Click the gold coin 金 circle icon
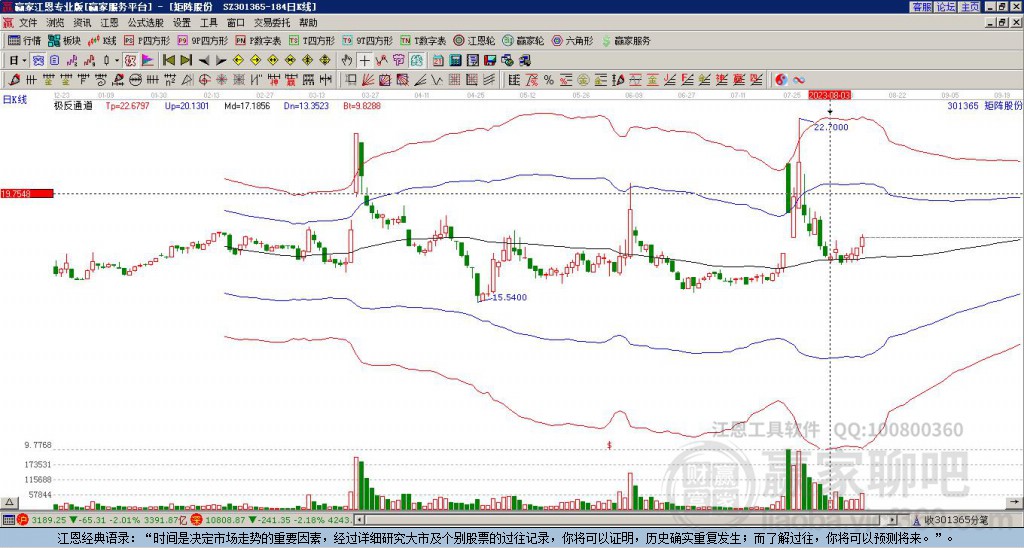The width and height of the screenshot is (1024, 548). click(x=583, y=80)
